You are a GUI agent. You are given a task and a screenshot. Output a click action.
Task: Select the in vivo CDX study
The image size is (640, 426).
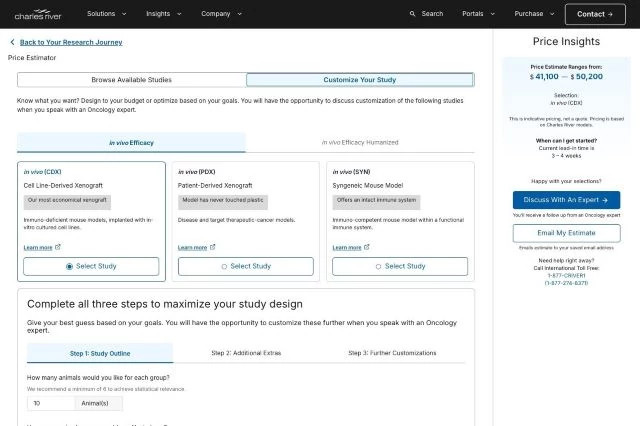tap(91, 266)
